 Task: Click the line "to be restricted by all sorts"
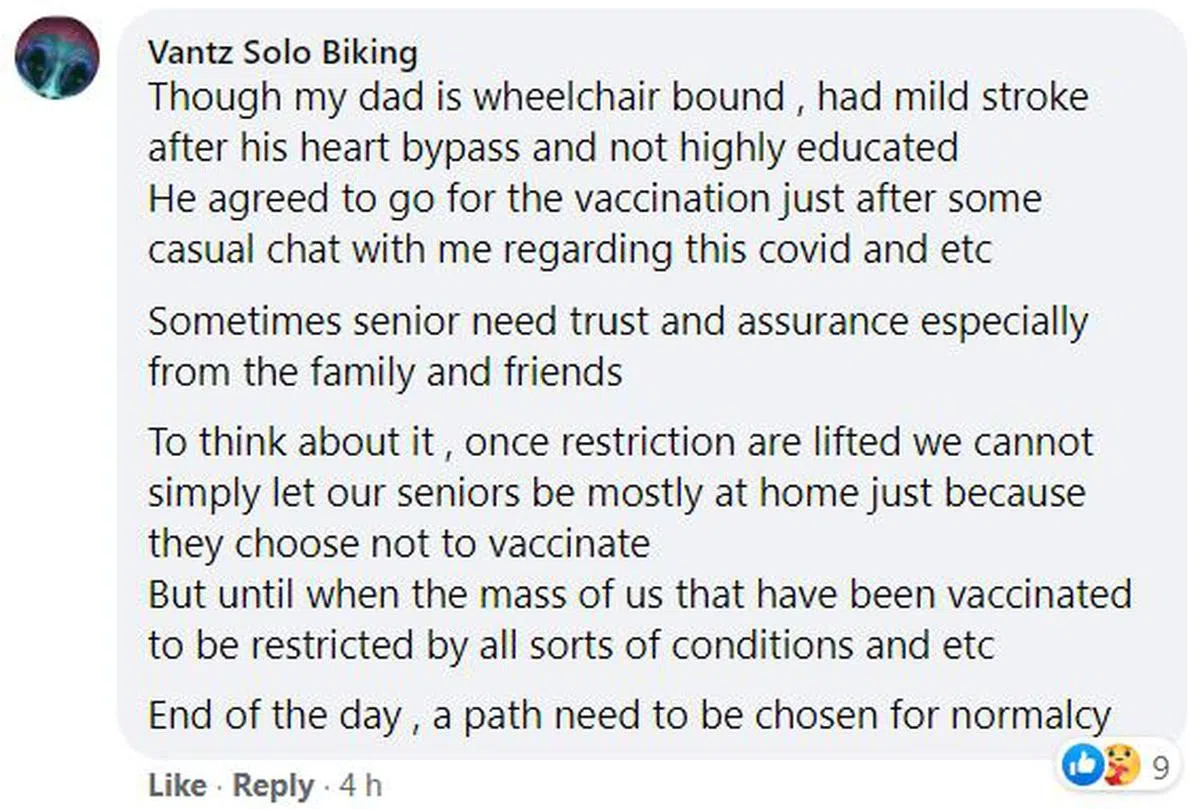tap(570, 645)
